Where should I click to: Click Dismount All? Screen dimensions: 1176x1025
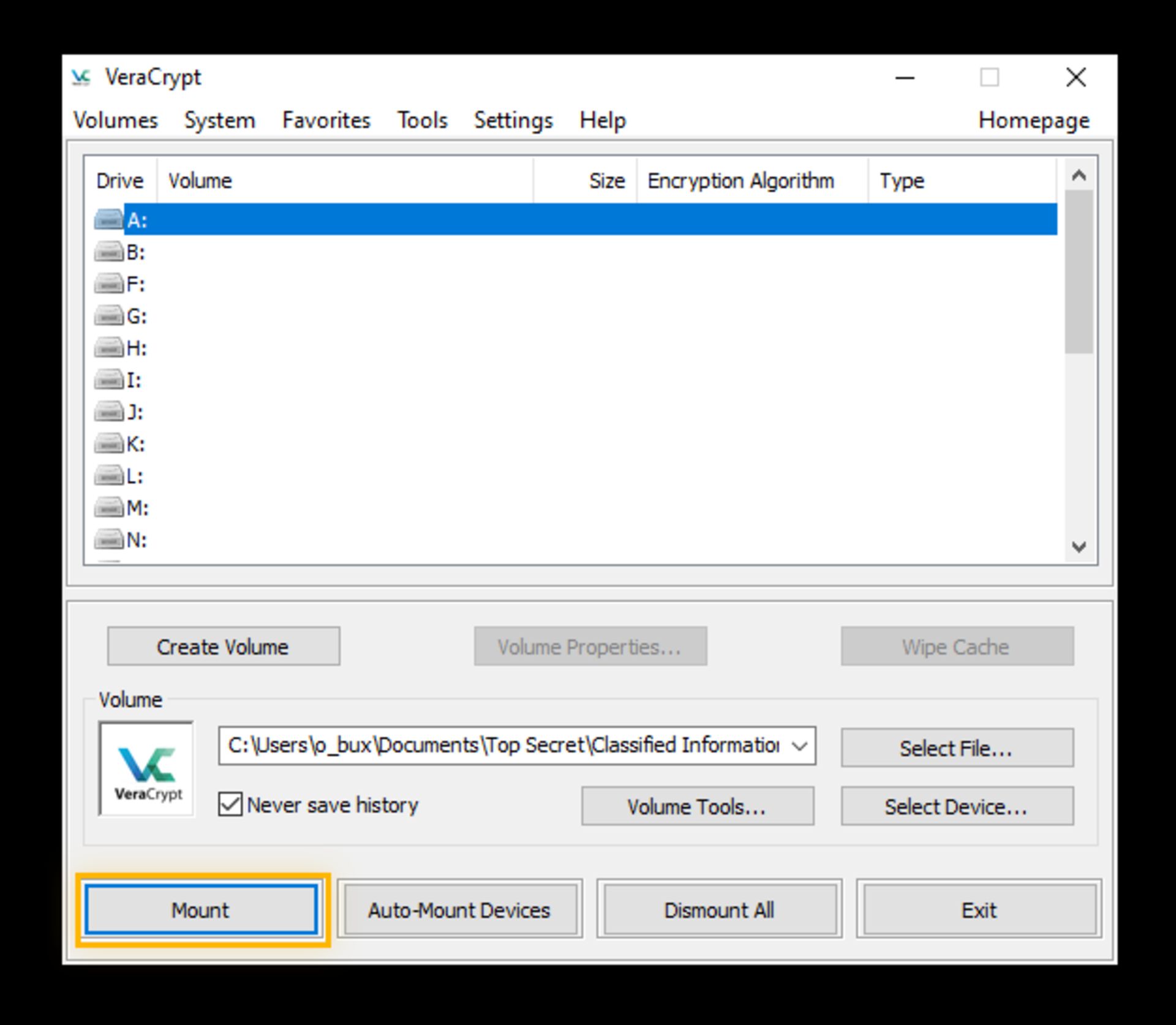click(720, 910)
